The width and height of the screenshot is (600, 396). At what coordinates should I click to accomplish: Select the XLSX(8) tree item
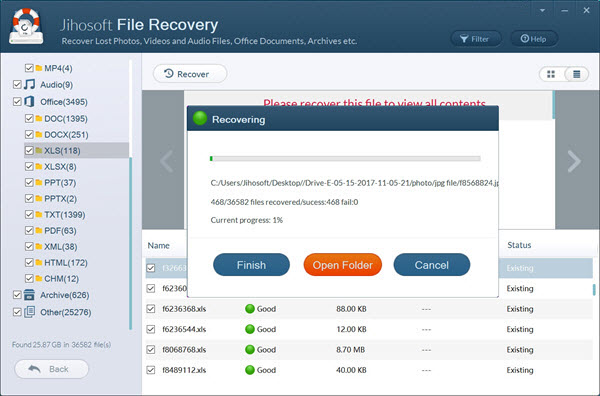click(60, 167)
